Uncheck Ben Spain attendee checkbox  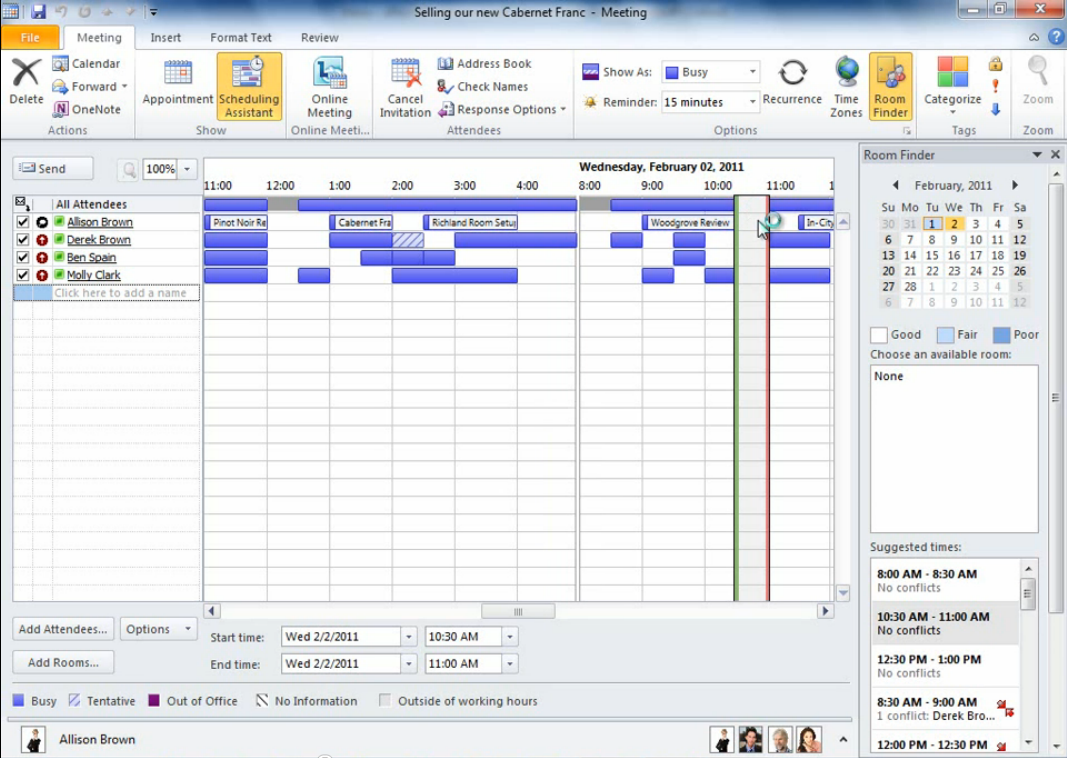click(x=22, y=257)
